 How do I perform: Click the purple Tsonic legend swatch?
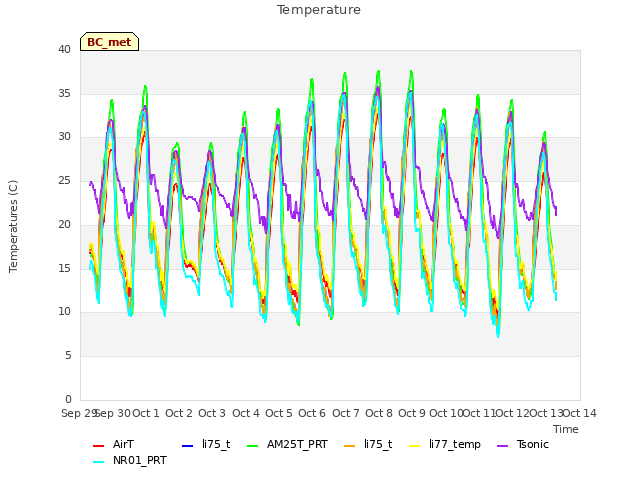(502, 445)
